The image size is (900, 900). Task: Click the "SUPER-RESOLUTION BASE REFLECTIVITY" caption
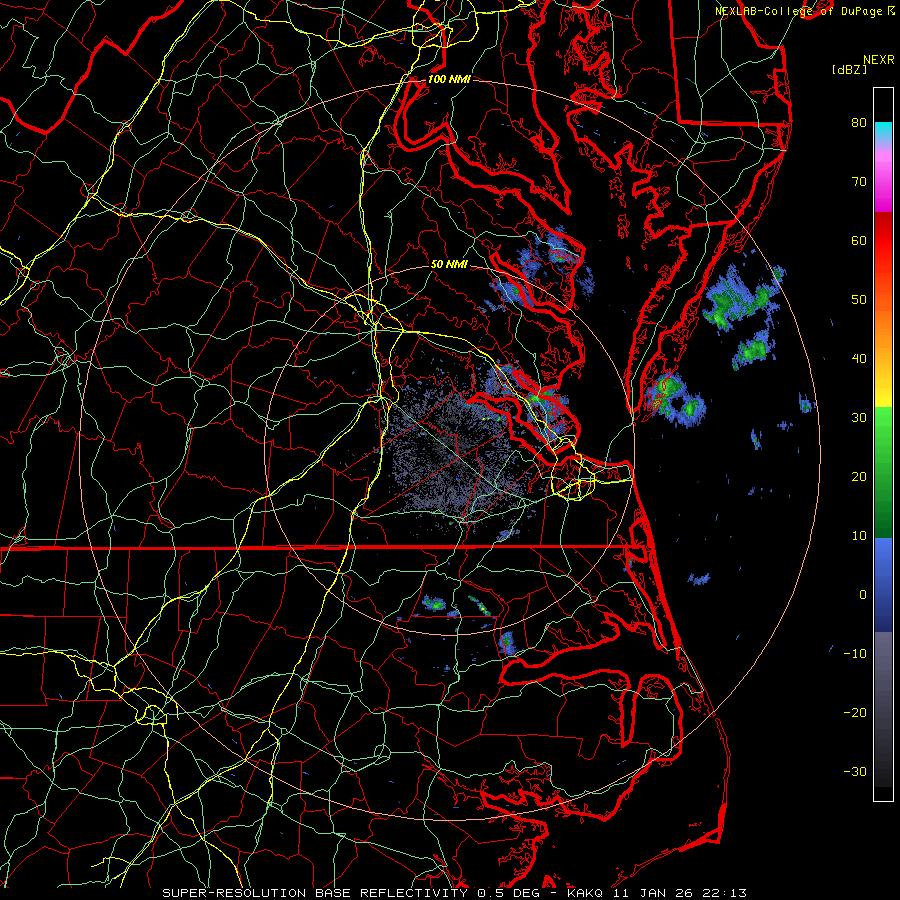coord(315,893)
